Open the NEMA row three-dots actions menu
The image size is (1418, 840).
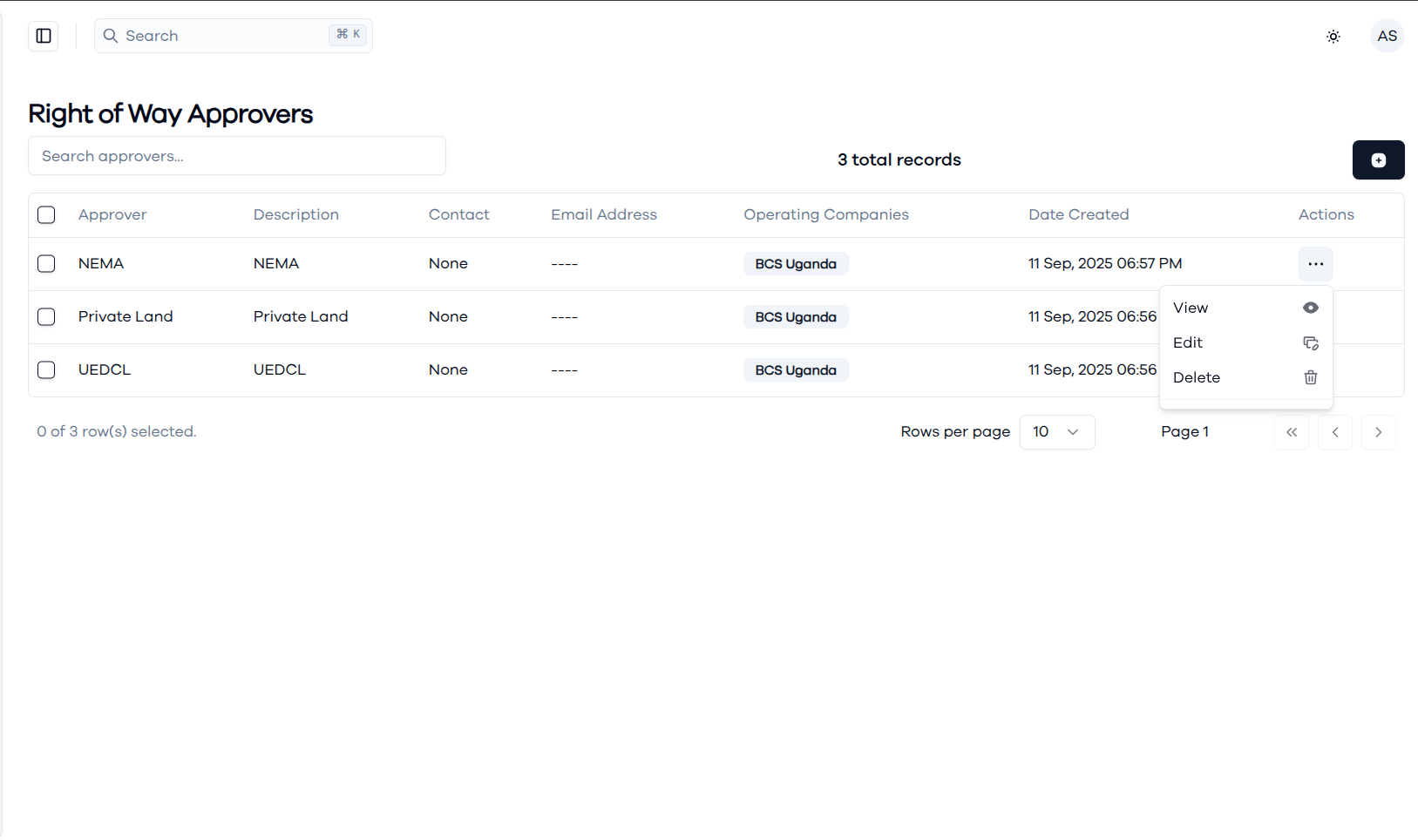[x=1316, y=264]
